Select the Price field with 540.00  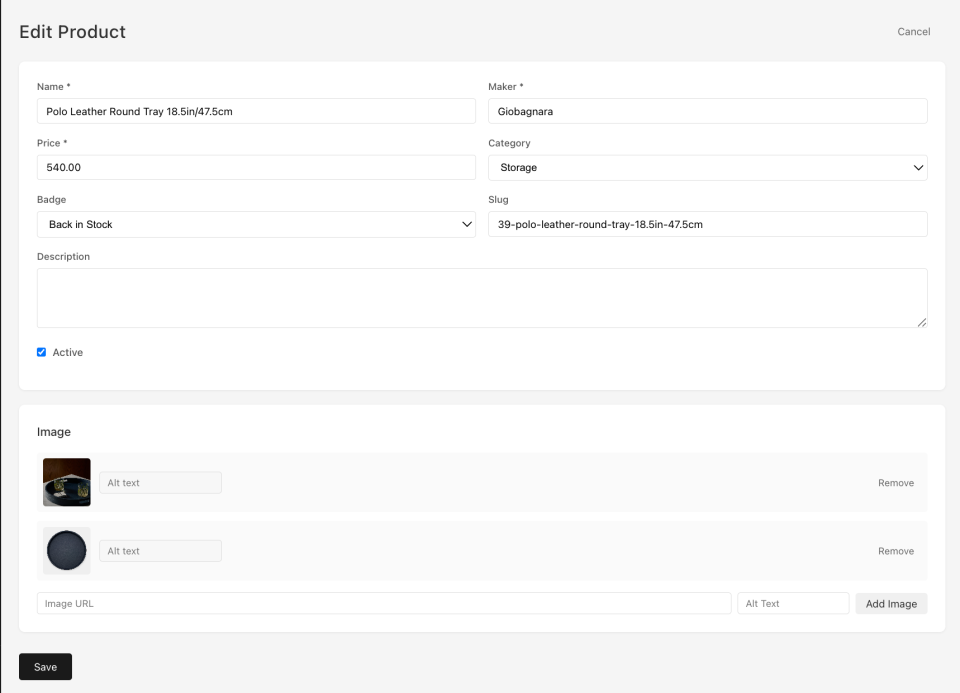(x=256, y=167)
